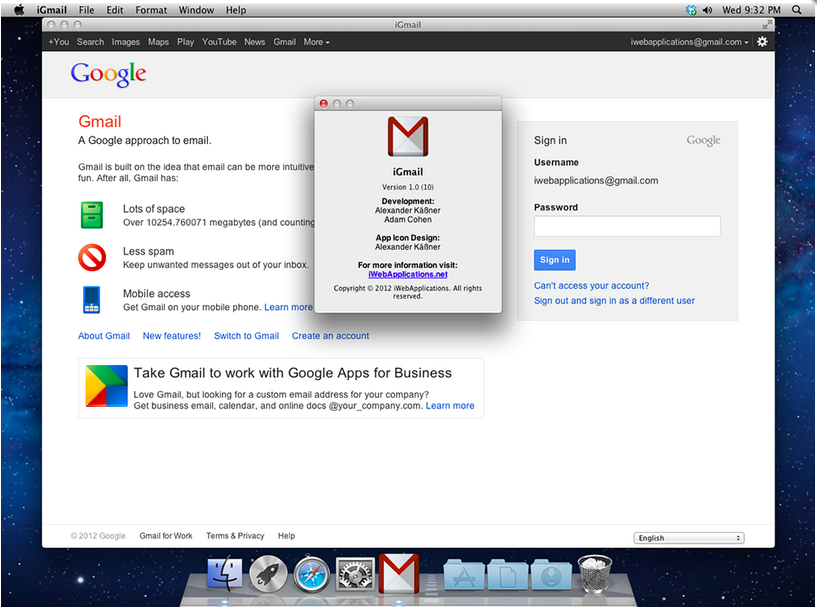Open the Apple menu icon
Image resolution: width=817 pixels, height=608 pixels.
19,10
